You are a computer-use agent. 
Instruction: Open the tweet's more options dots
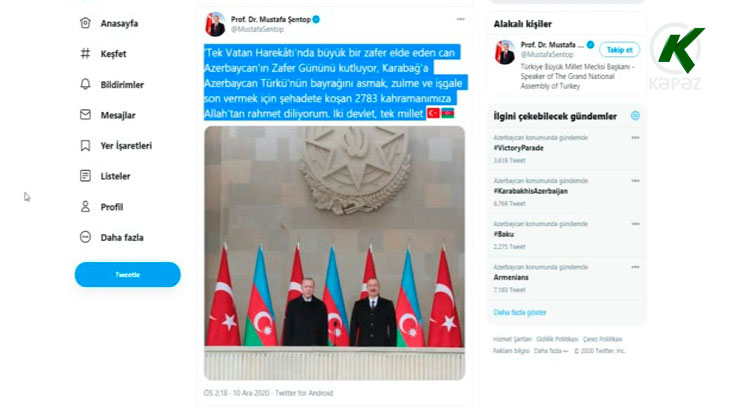[x=460, y=19]
